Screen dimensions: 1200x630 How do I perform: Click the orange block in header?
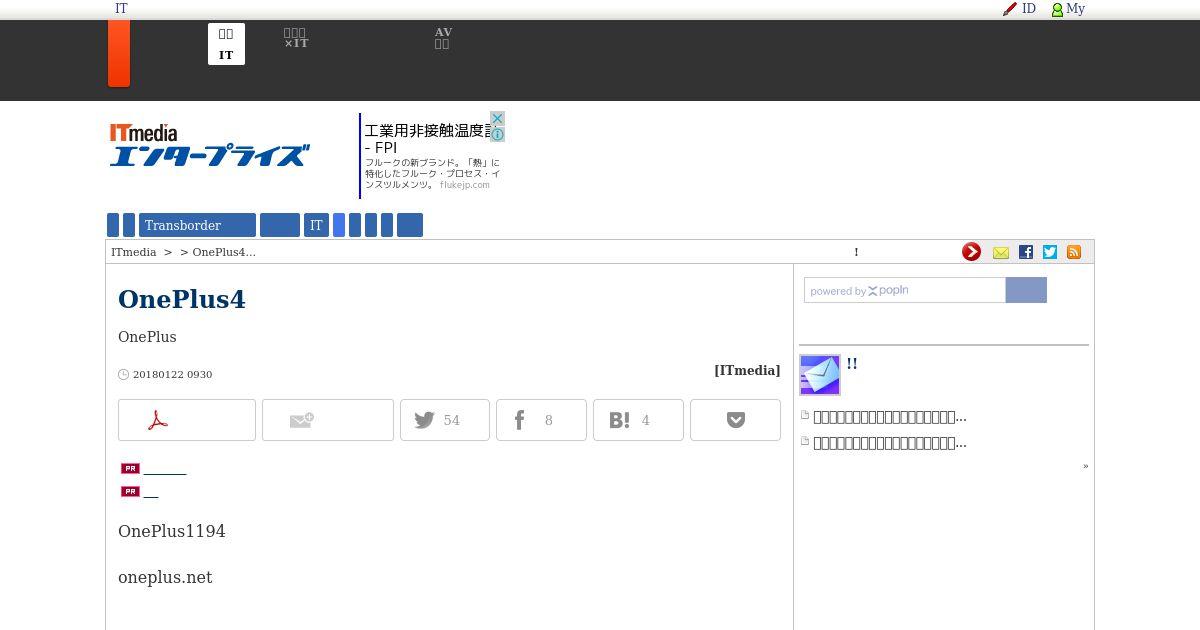click(119, 53)
